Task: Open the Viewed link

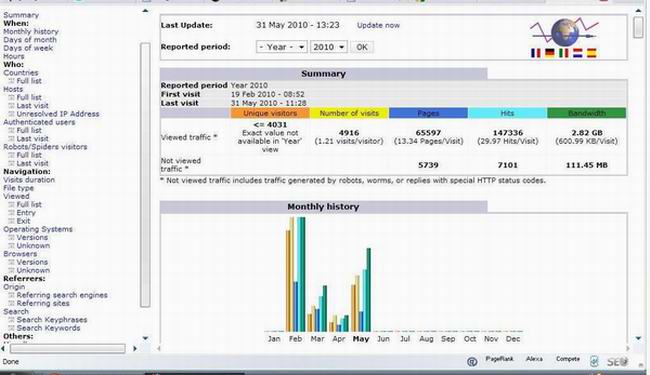Action: [x=16, y=196]
